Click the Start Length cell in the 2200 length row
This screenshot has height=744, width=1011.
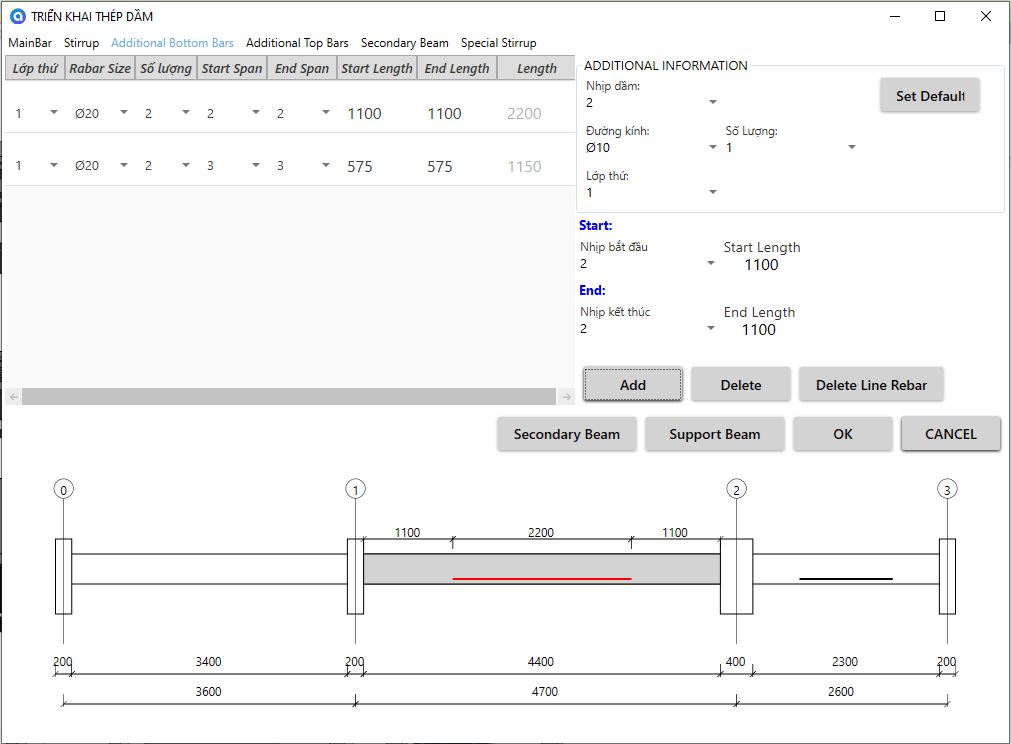tap(364, 113)
